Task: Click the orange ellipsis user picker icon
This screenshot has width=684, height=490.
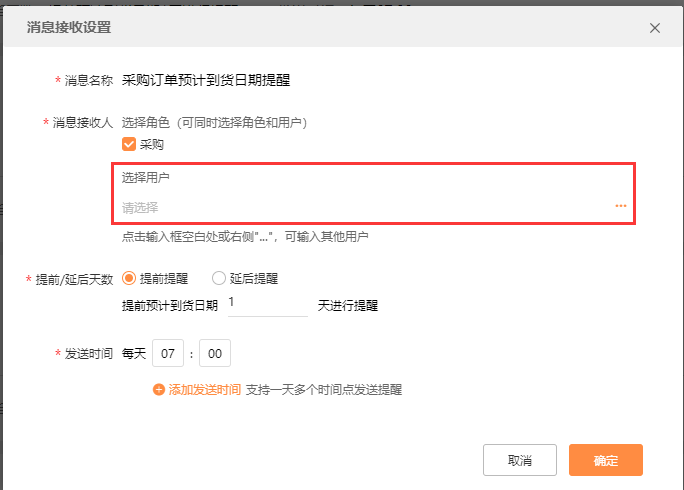Action: (621, 206)
